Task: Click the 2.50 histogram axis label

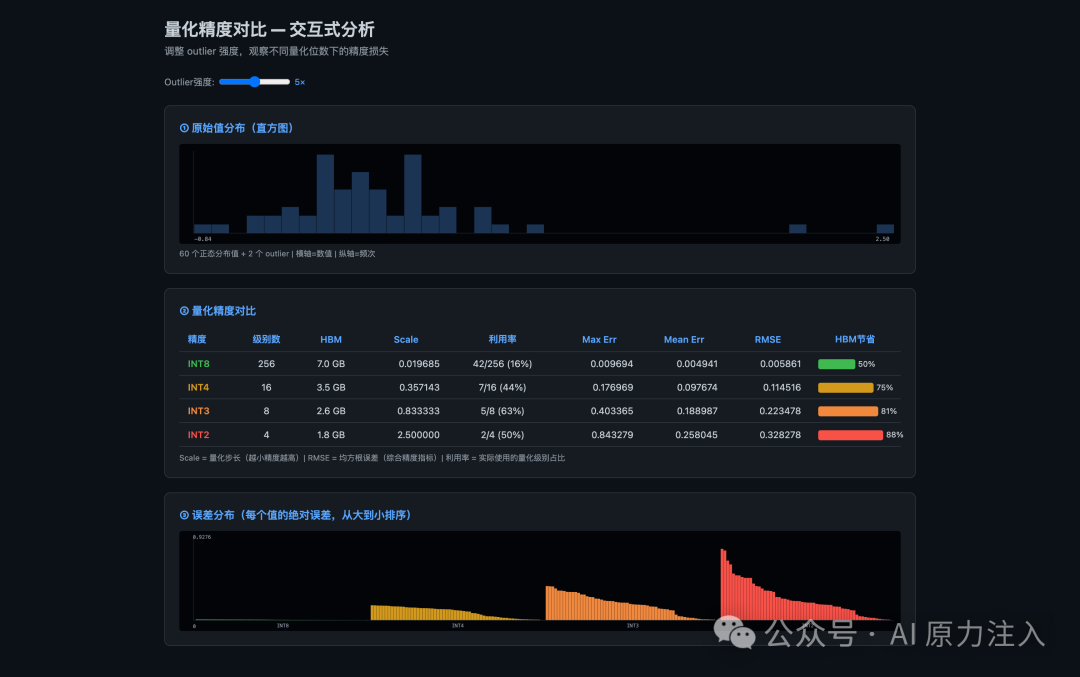Action: click(882, 239)
